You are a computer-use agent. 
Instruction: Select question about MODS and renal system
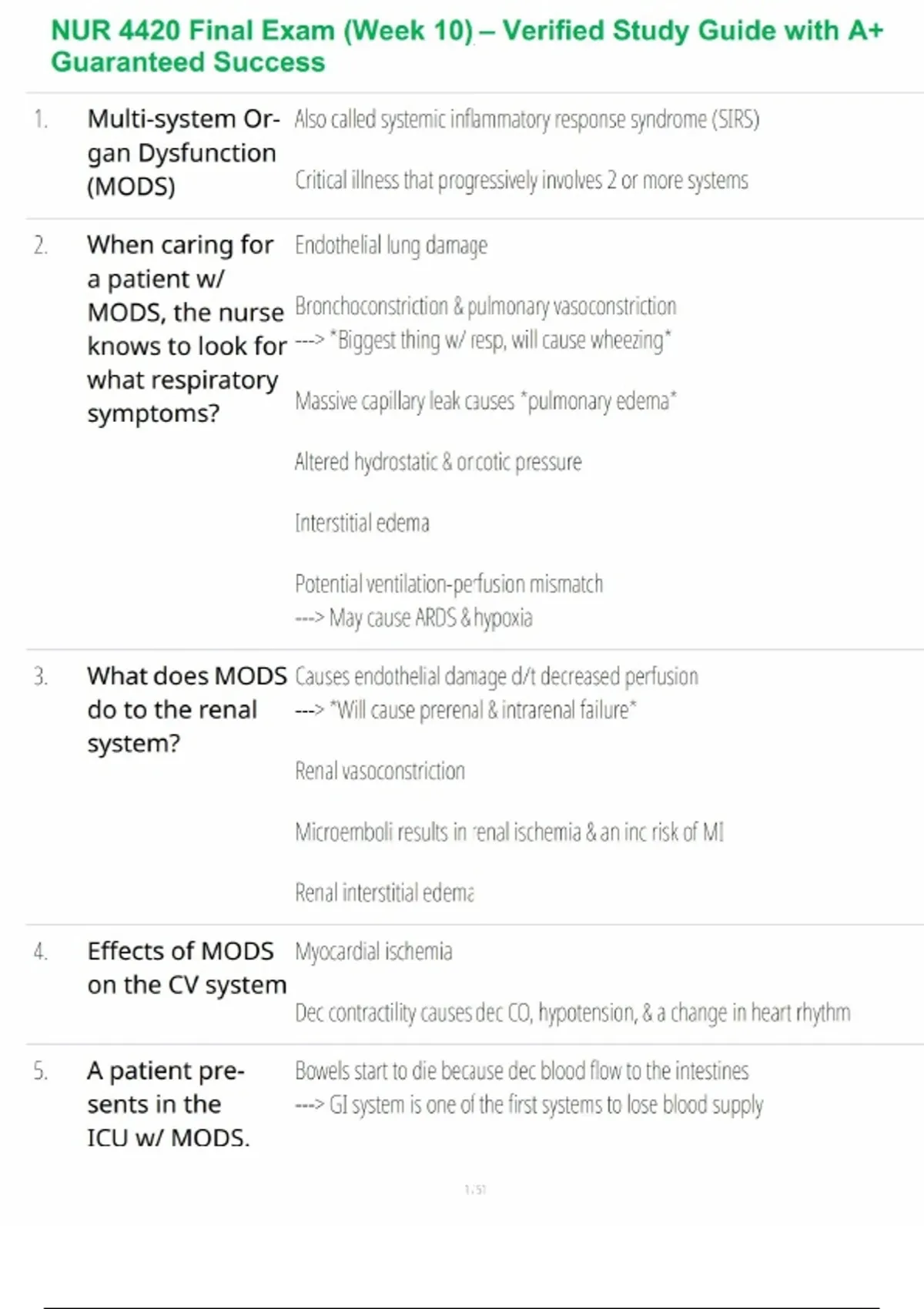click(x=187, y=709)
